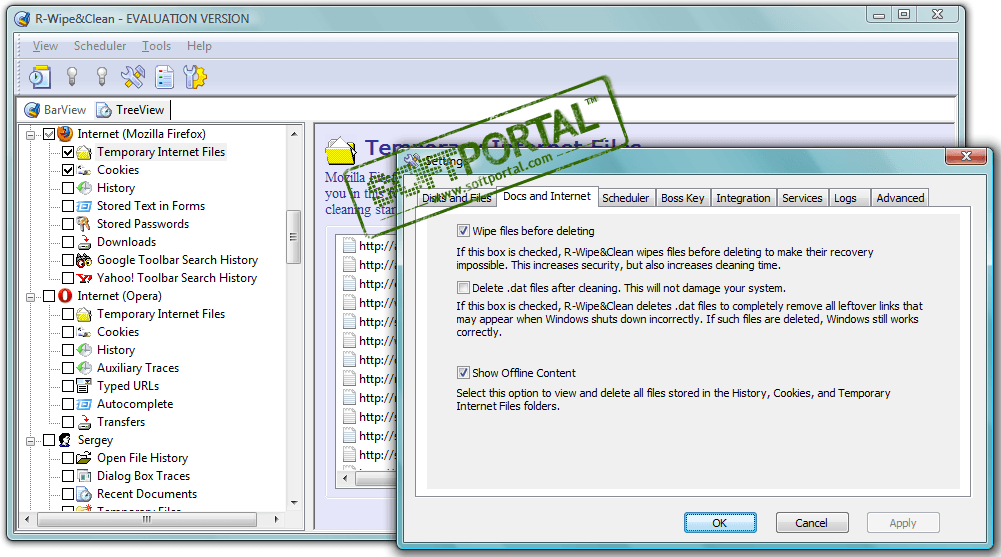
Task: Enable Delete .dat files after cleaning
Action: click(x=463, y=288)
